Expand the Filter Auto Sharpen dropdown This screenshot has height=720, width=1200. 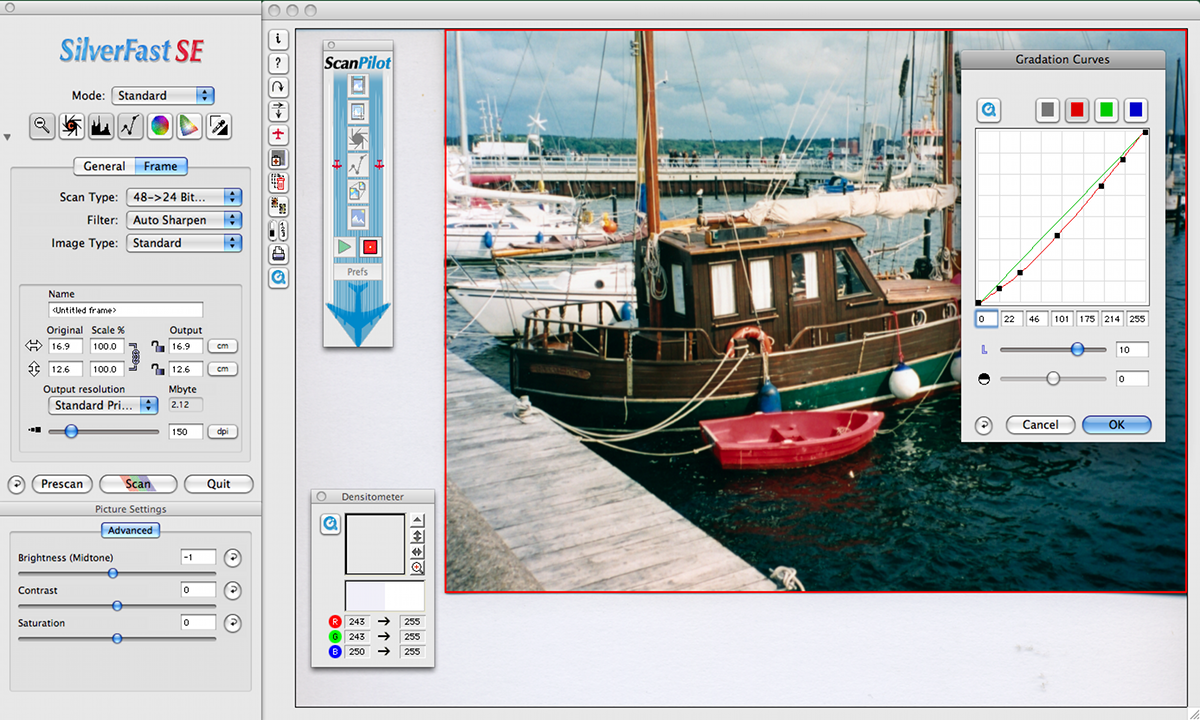point(184,220)
